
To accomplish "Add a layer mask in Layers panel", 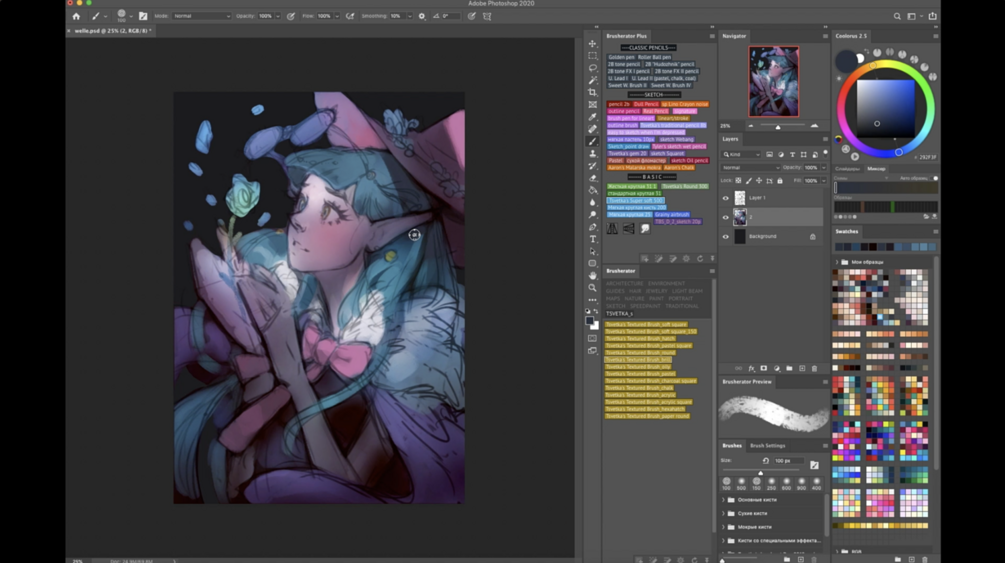I will pyautogui.click(x=763, y=369).
